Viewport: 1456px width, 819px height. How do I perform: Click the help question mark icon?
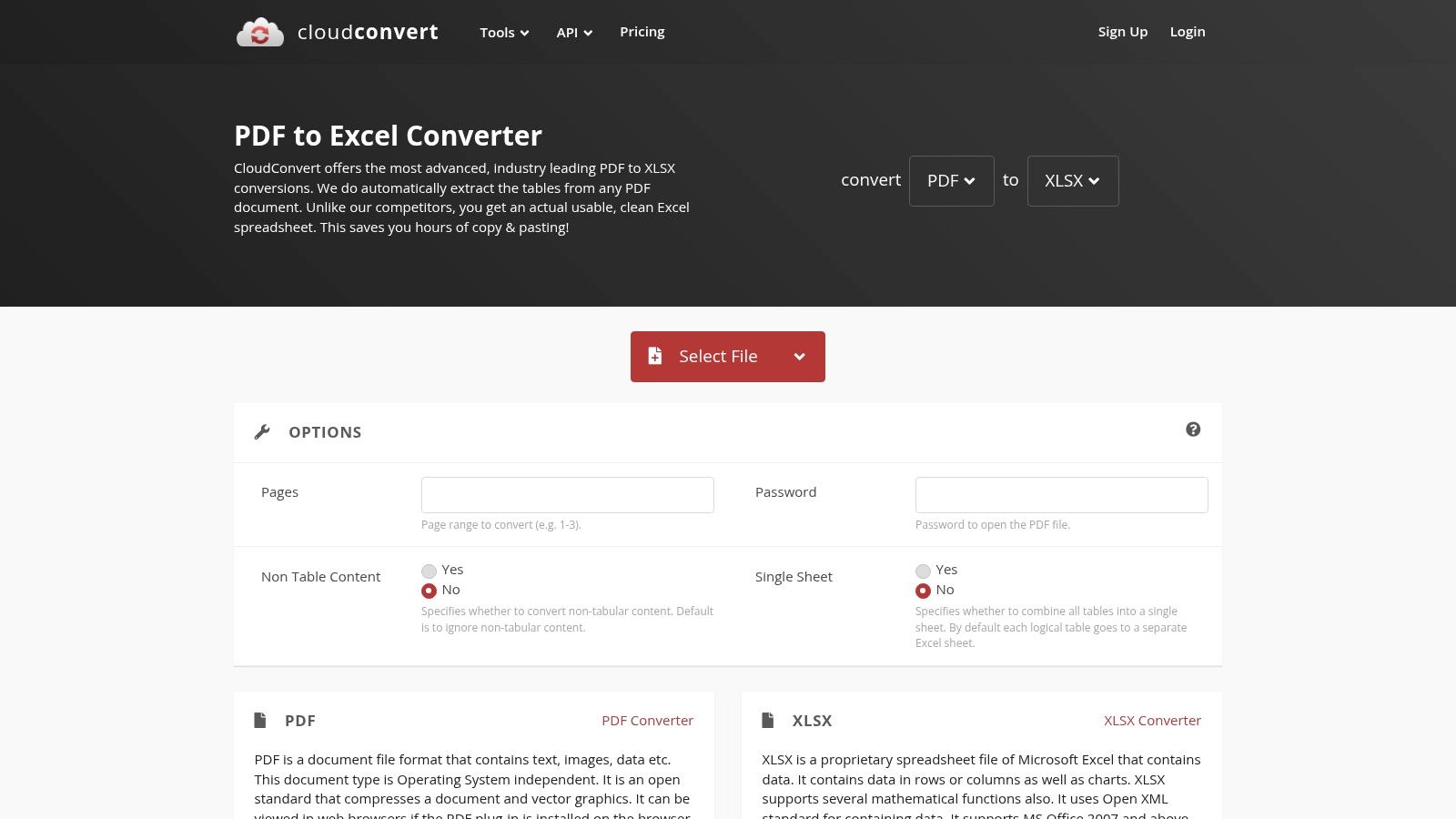click(1193, 430)
